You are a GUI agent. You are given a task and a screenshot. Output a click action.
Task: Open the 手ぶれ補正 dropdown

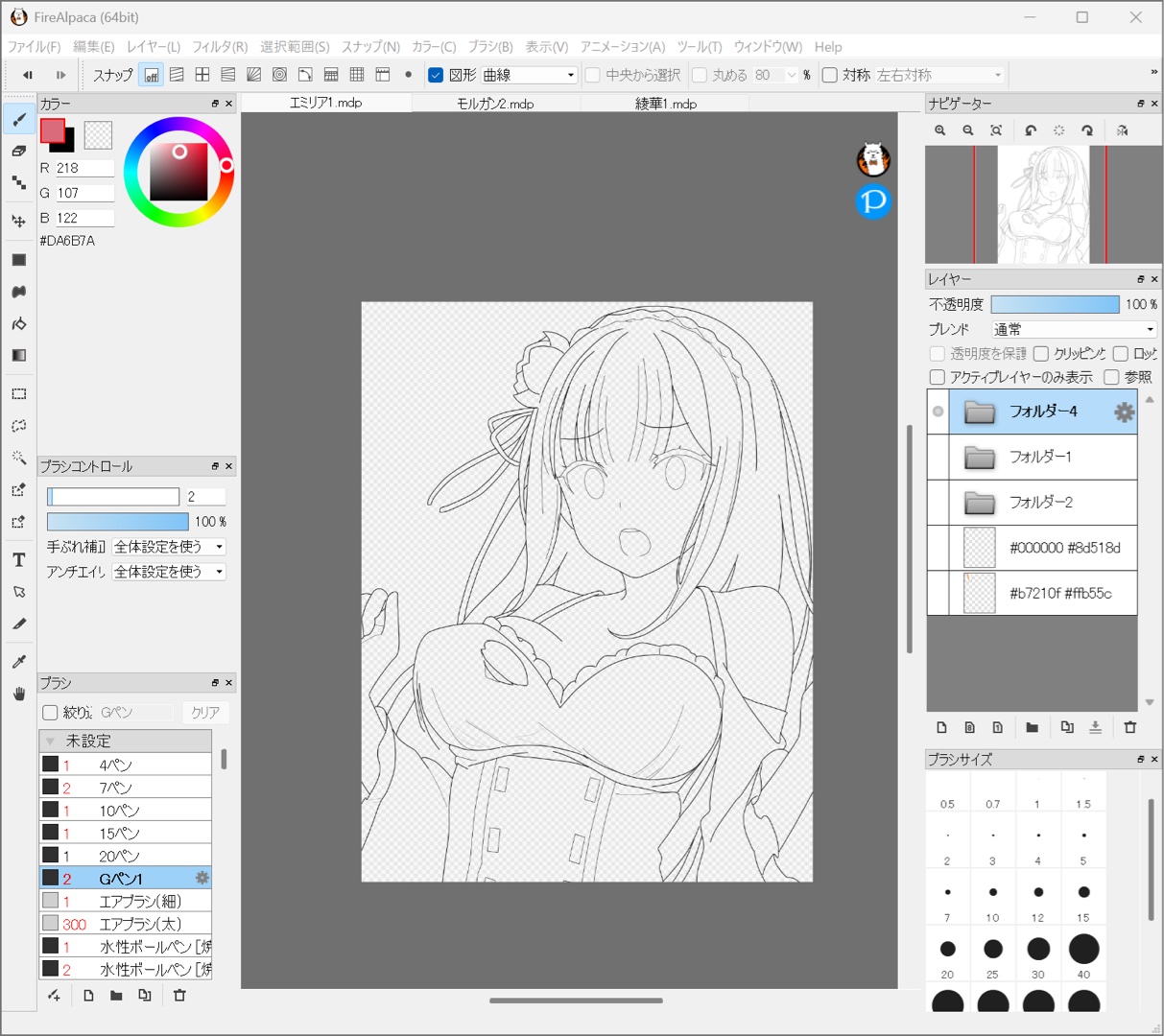[x=169, y=547]
